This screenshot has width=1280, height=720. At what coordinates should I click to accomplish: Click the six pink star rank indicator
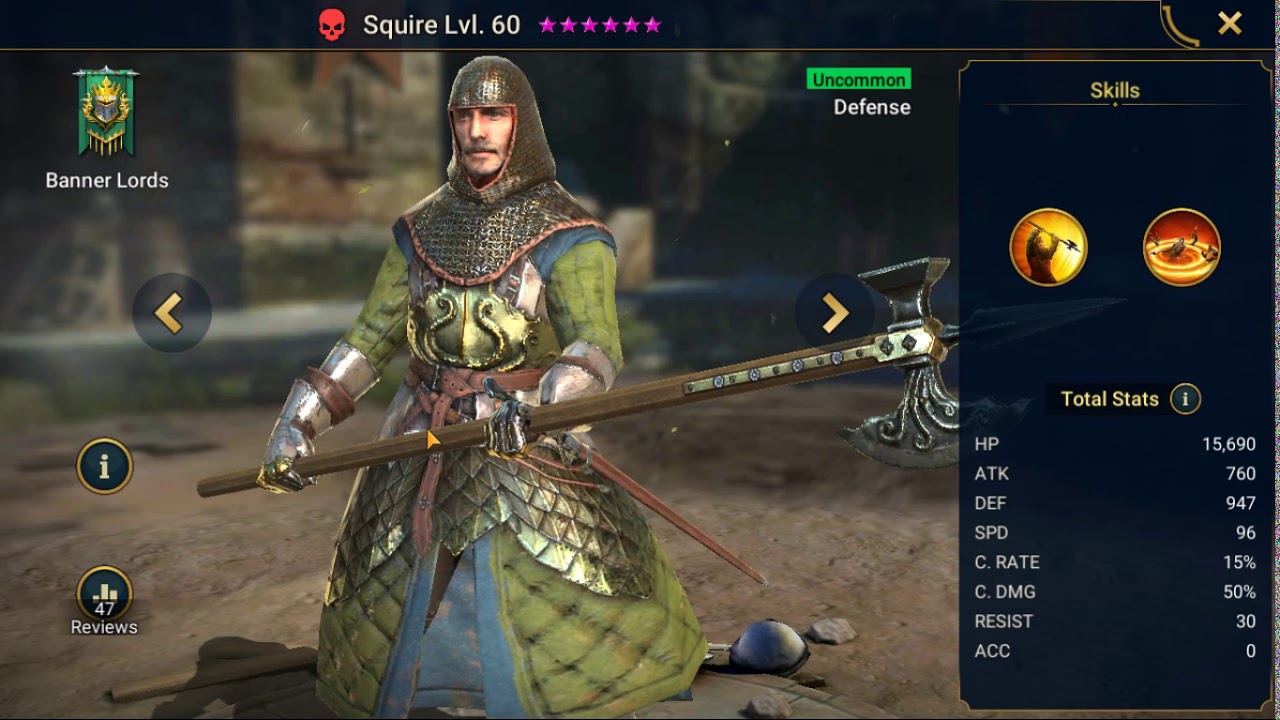point(600,25)
